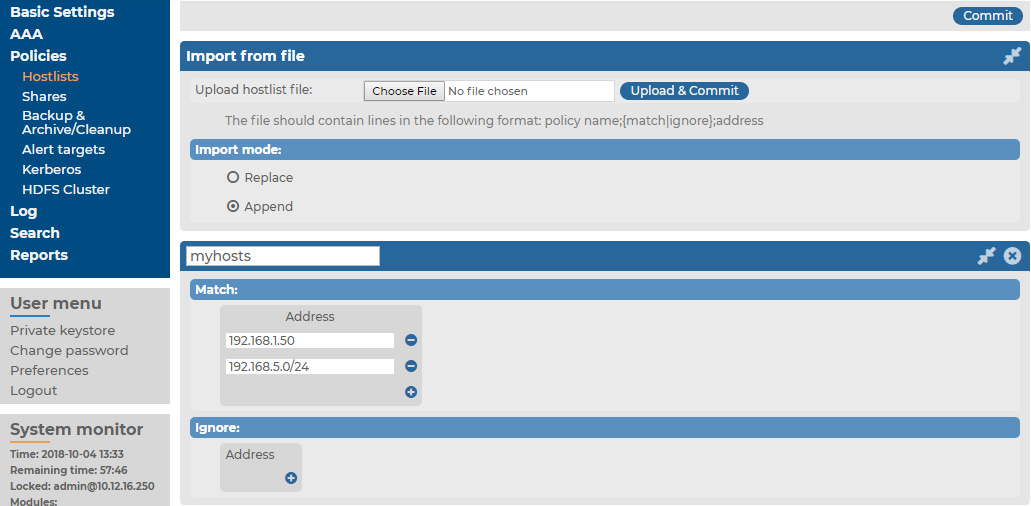Edit the myhosts policy name field
The image size is (1031, 506).
[283, 256]
